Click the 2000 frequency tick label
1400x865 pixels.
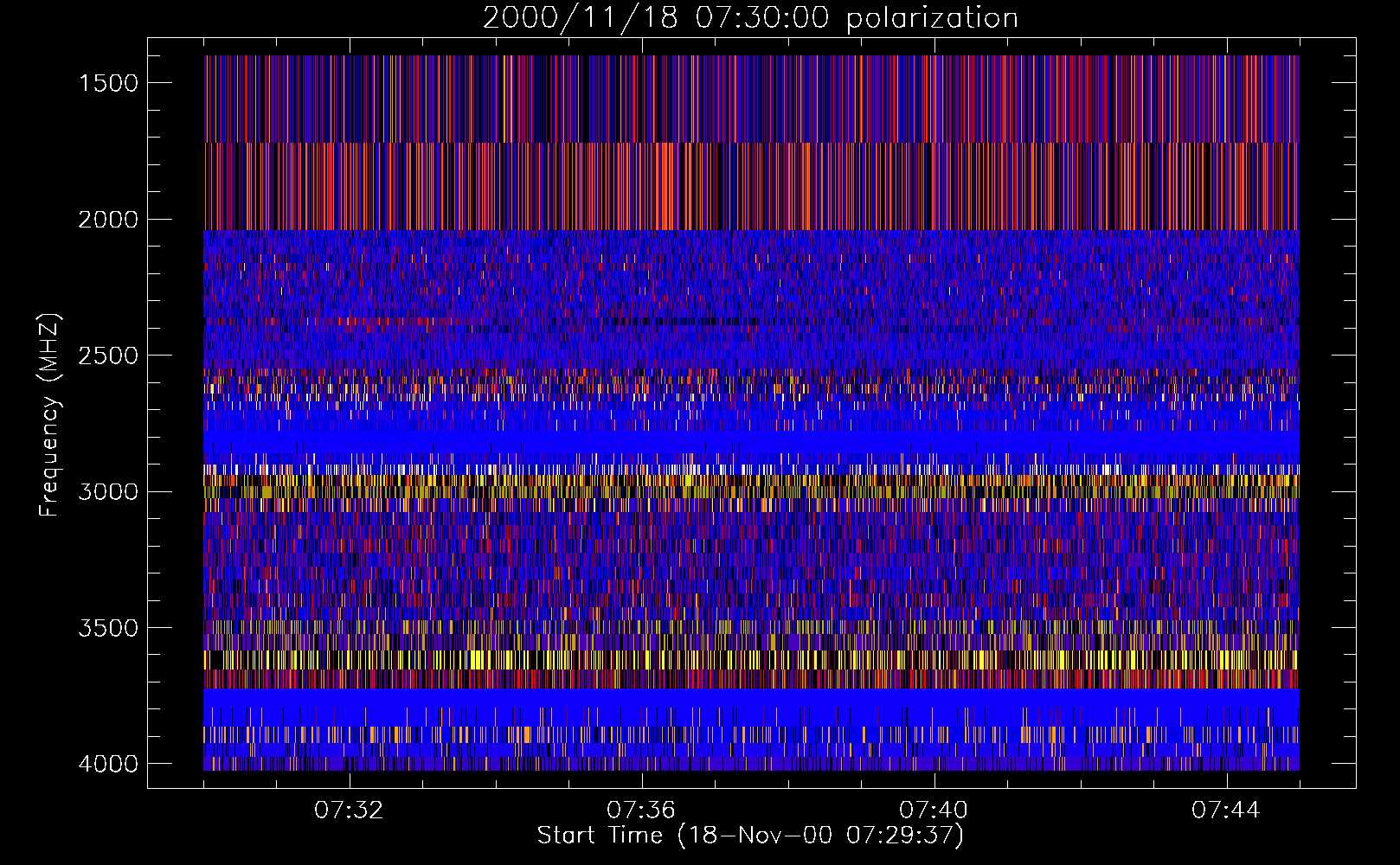tap(108, 220)
